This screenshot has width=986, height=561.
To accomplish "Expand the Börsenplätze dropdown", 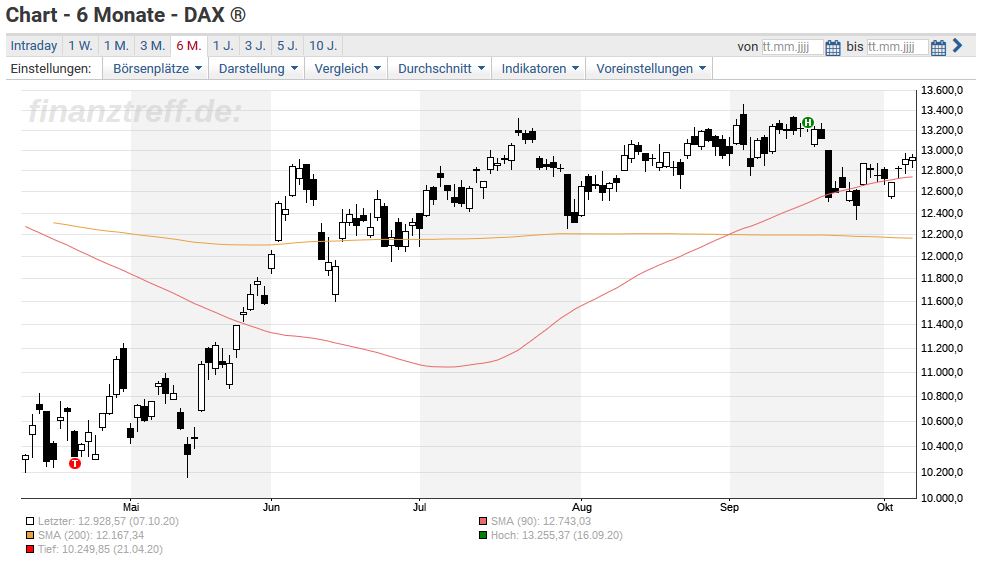I will [157, 69].
